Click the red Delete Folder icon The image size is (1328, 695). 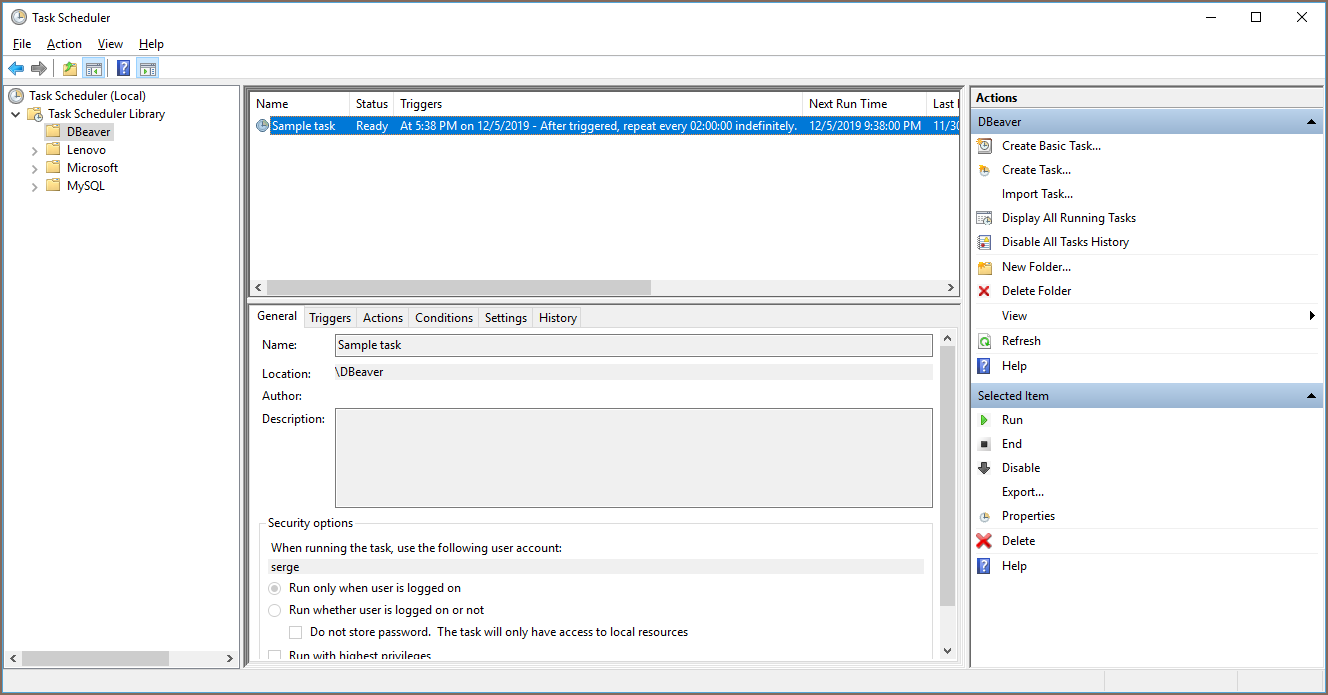tap(984, 291)
